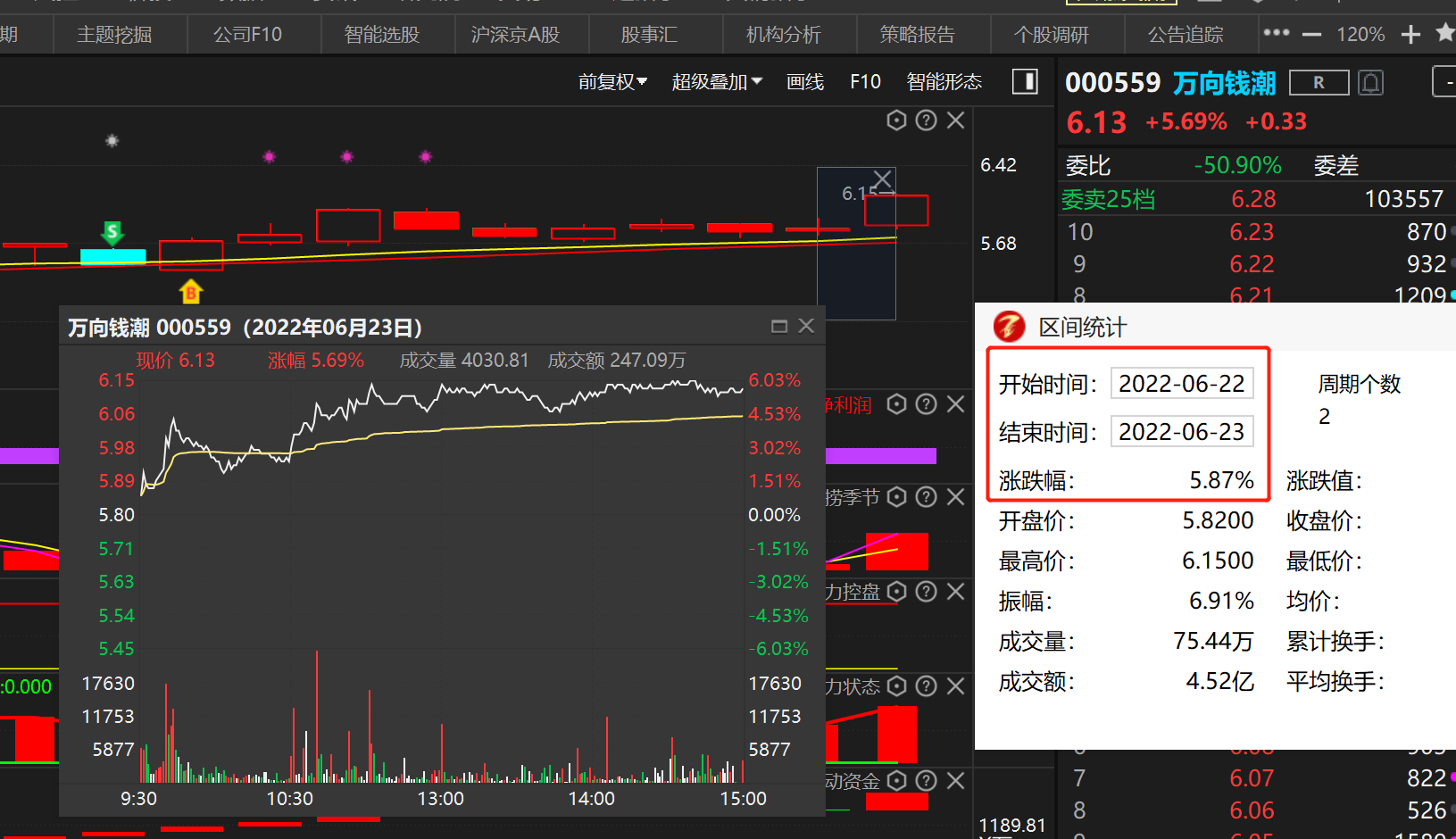Close the selected range box X on chart
Screen dimensions: 1456x839
882,179
